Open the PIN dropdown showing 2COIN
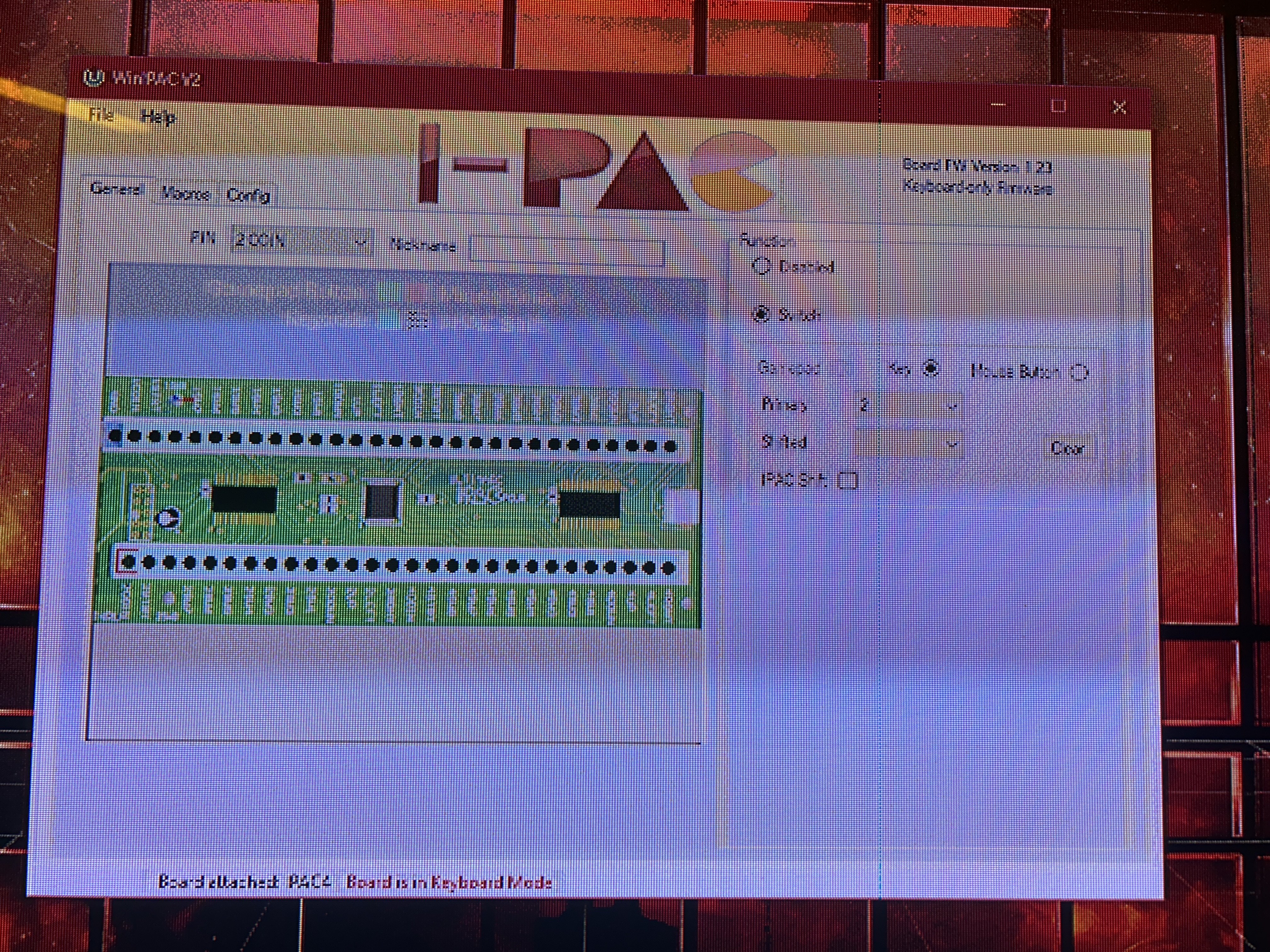 click(x=301, y=241)
